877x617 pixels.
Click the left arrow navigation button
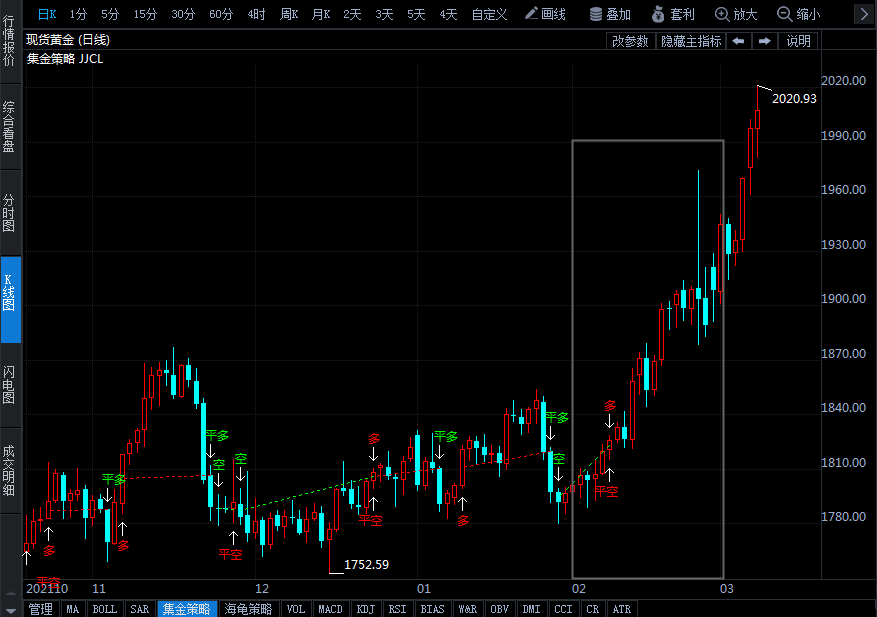pos(738,41)
